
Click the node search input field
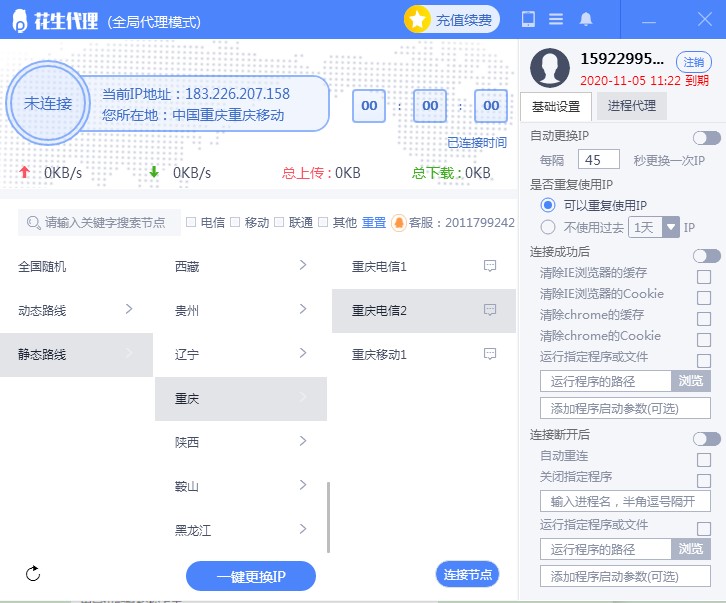pyautogui.click(x=104, y=222)
